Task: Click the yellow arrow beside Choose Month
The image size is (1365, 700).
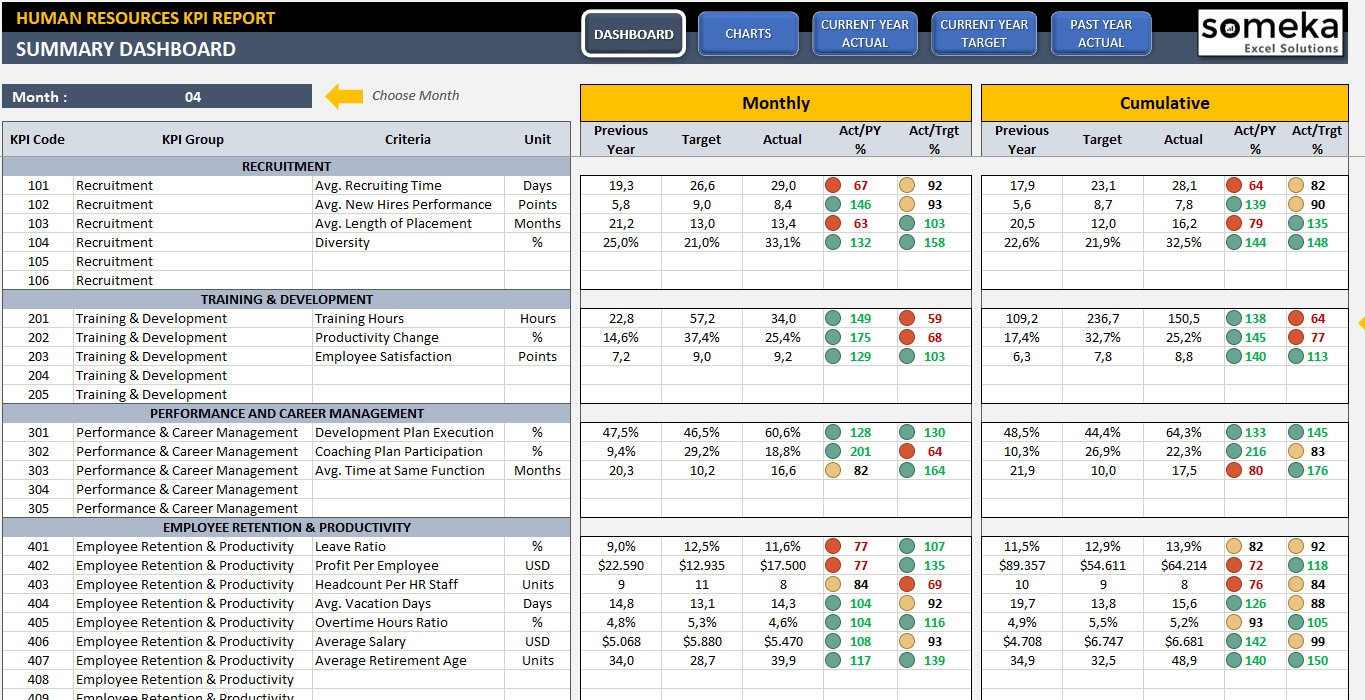Action: pos(343,96)
